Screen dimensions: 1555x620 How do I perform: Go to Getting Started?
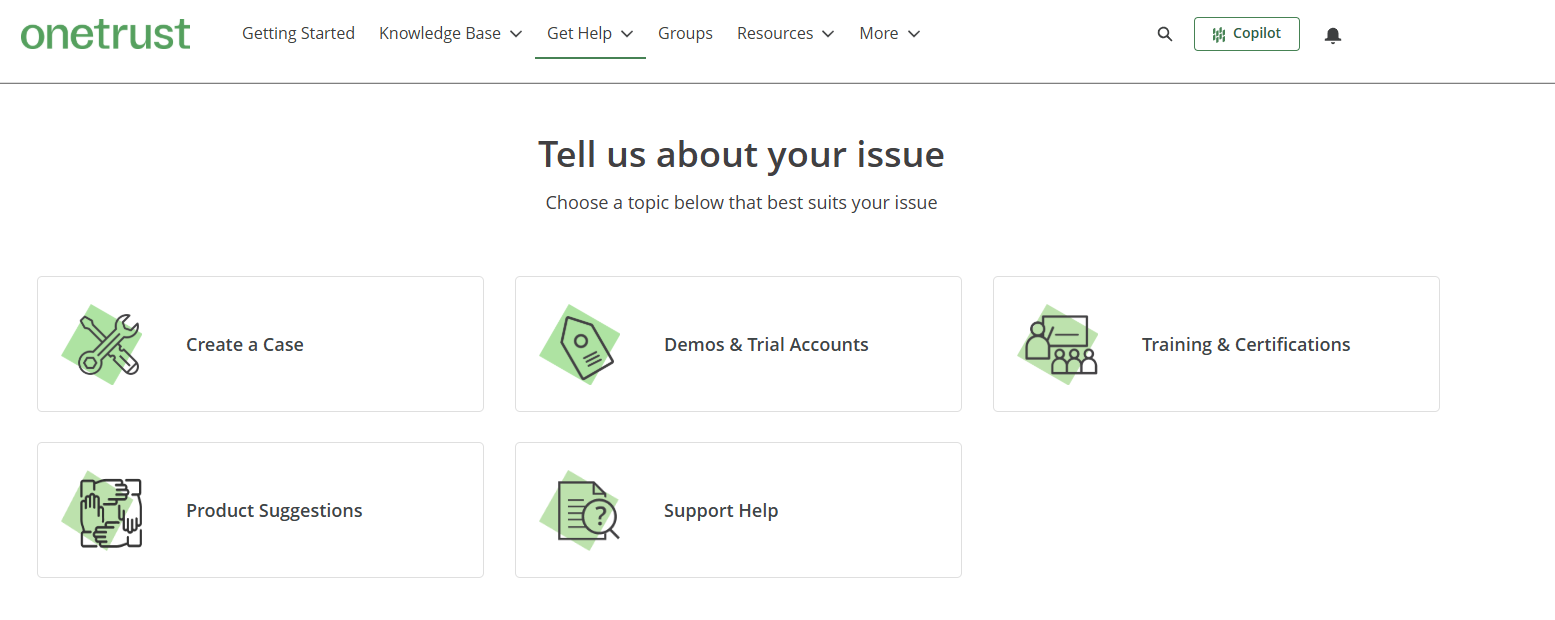(298, 34)
